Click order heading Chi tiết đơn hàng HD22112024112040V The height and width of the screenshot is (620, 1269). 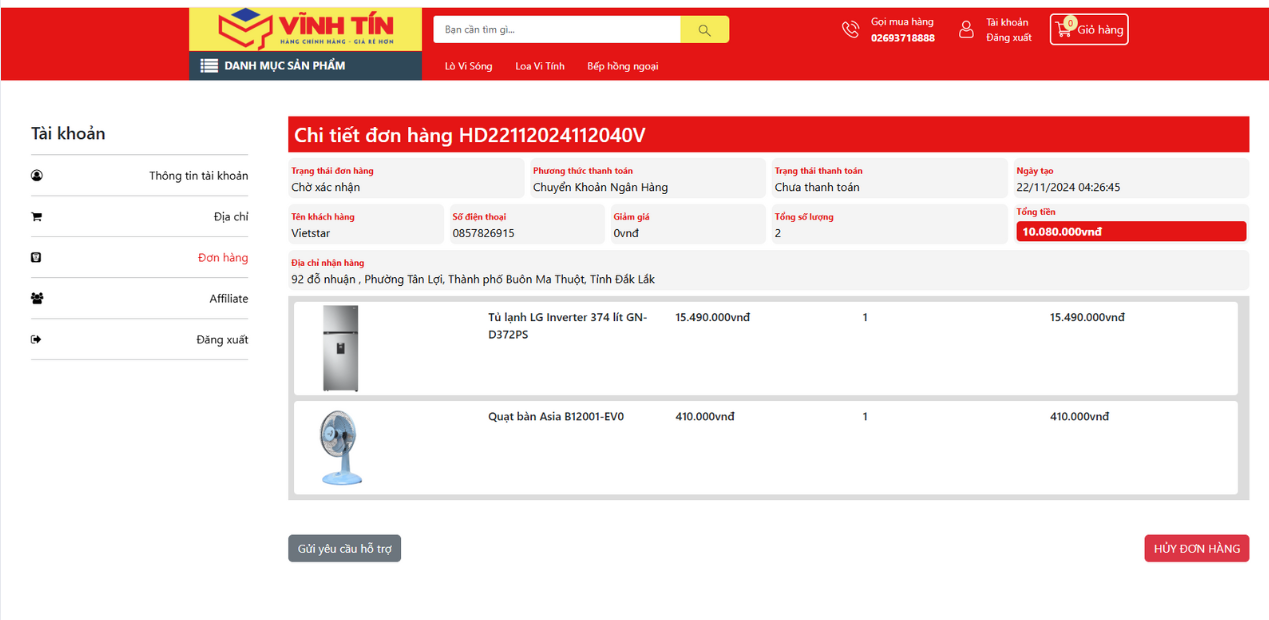(x=470, y=136)
